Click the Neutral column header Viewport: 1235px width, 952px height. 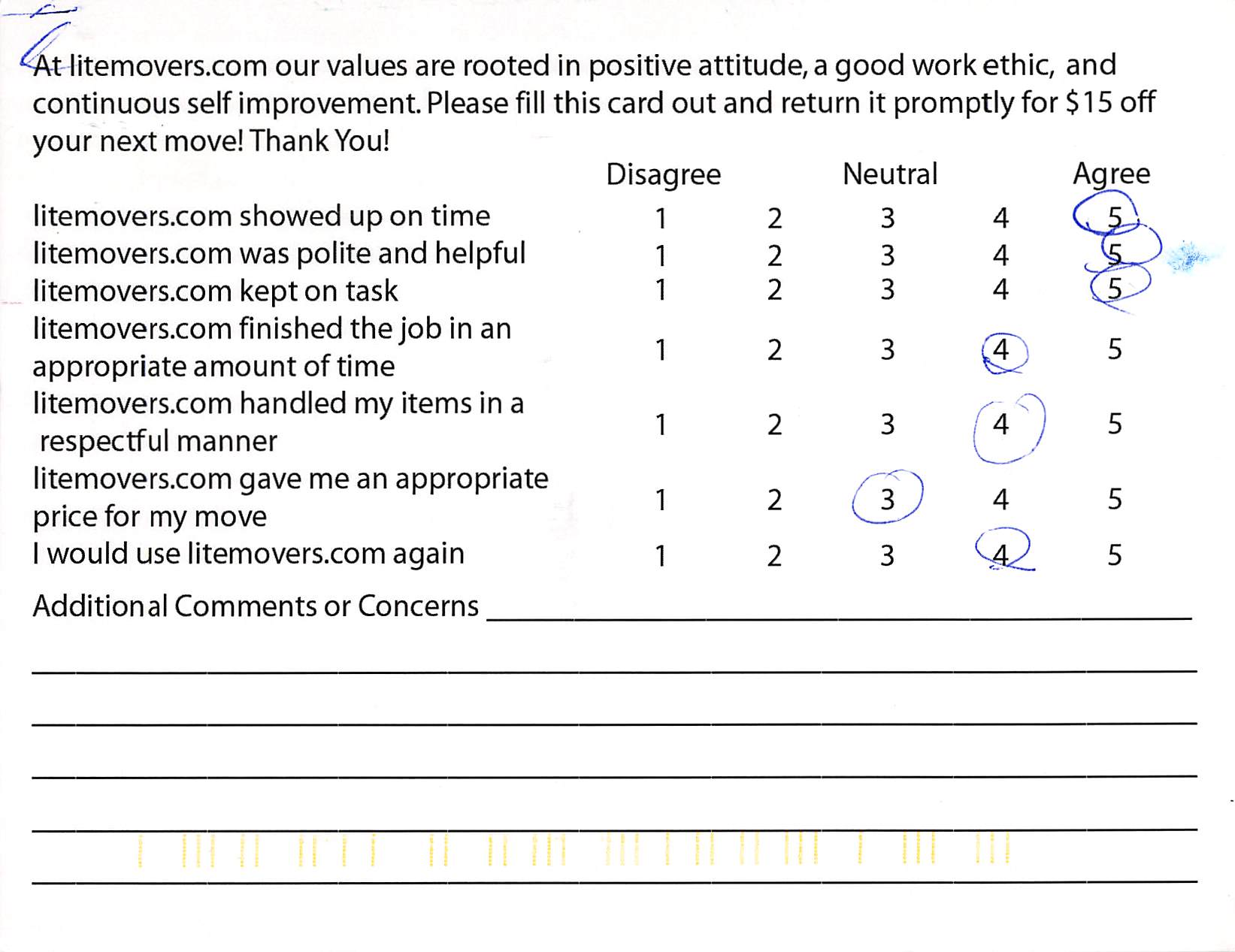tap(890, 174)
